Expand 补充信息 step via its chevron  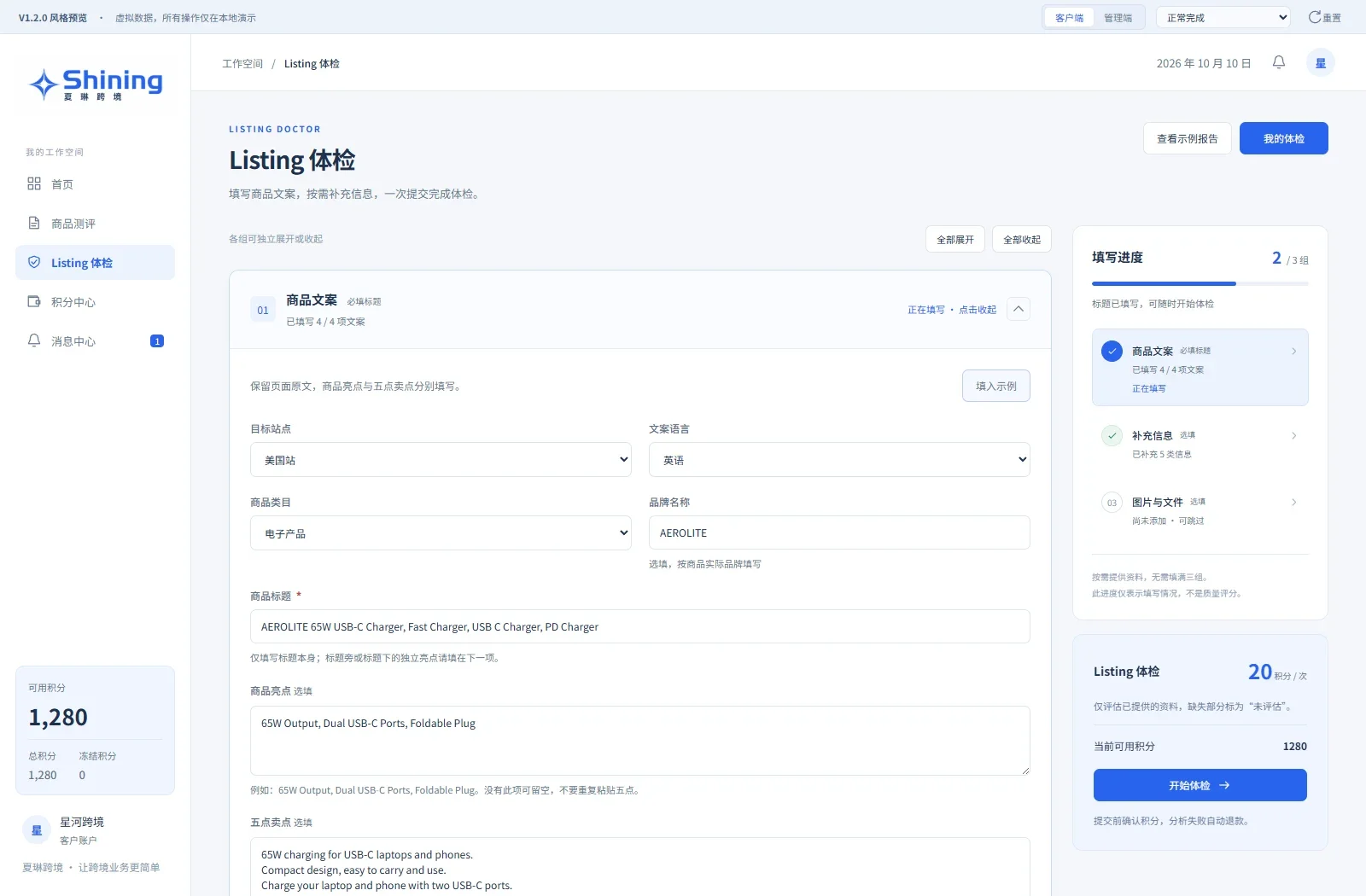pyautogui.click(x=1294, y=436)
